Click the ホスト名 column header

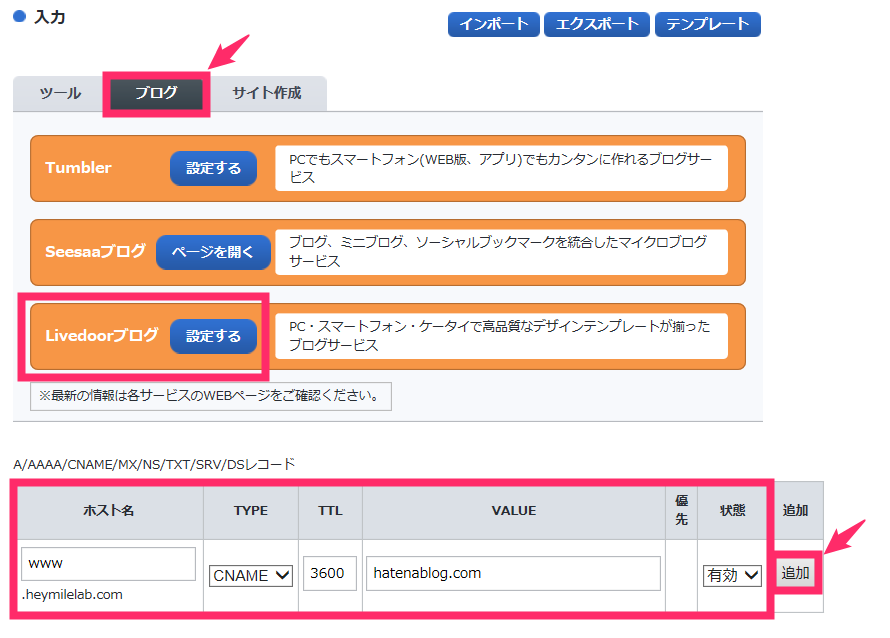coord(108,510)
